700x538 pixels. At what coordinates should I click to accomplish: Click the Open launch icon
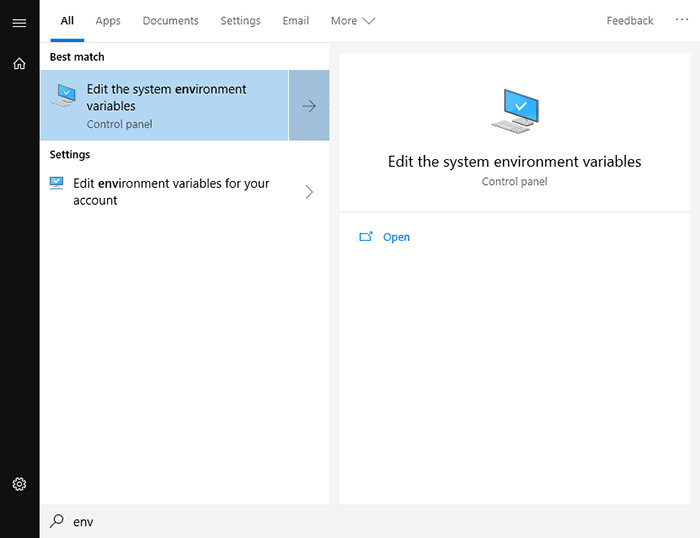tap(366, 237)
